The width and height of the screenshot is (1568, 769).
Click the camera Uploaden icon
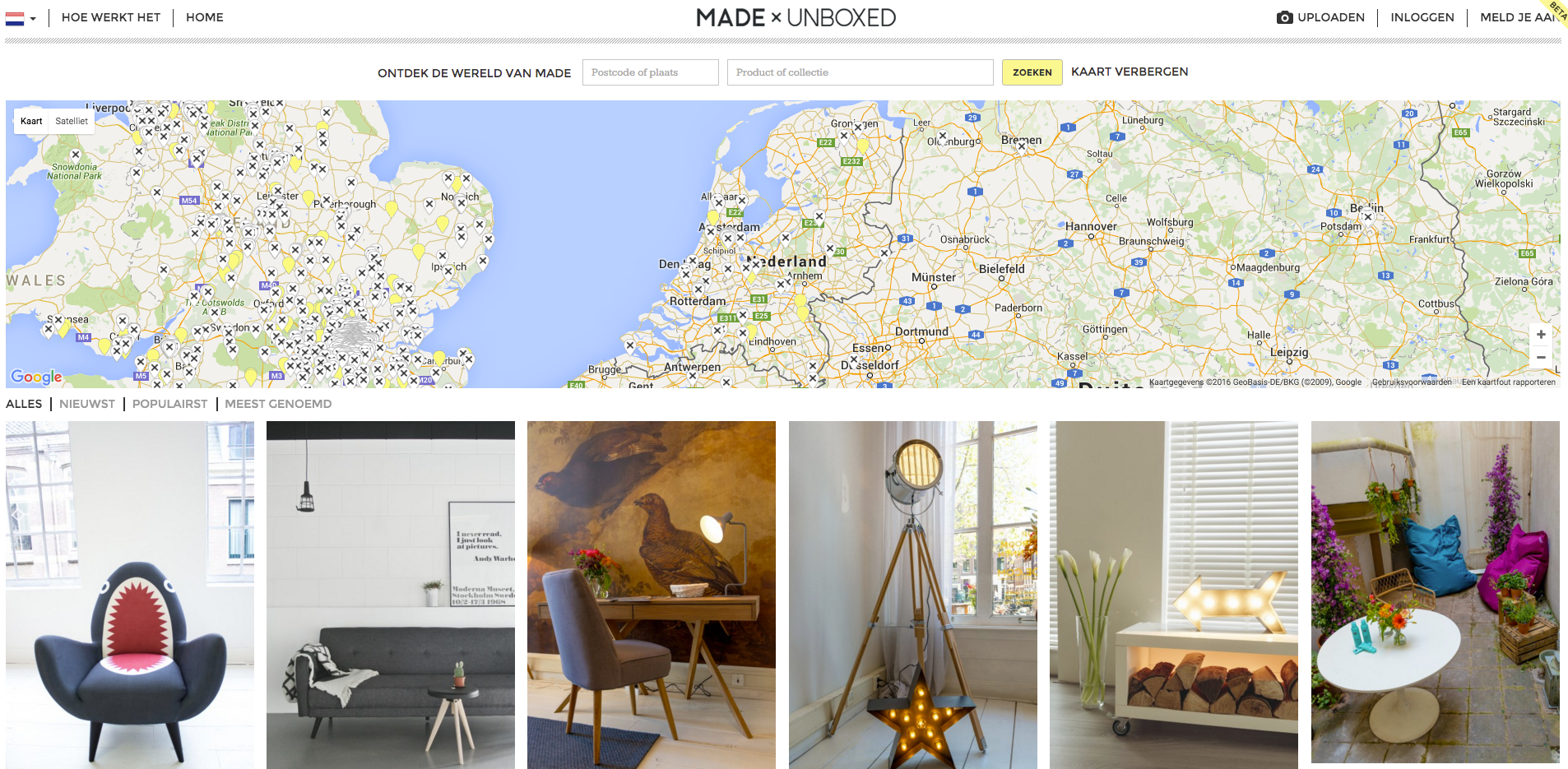pyautogui.click(x=1284, y=17)
